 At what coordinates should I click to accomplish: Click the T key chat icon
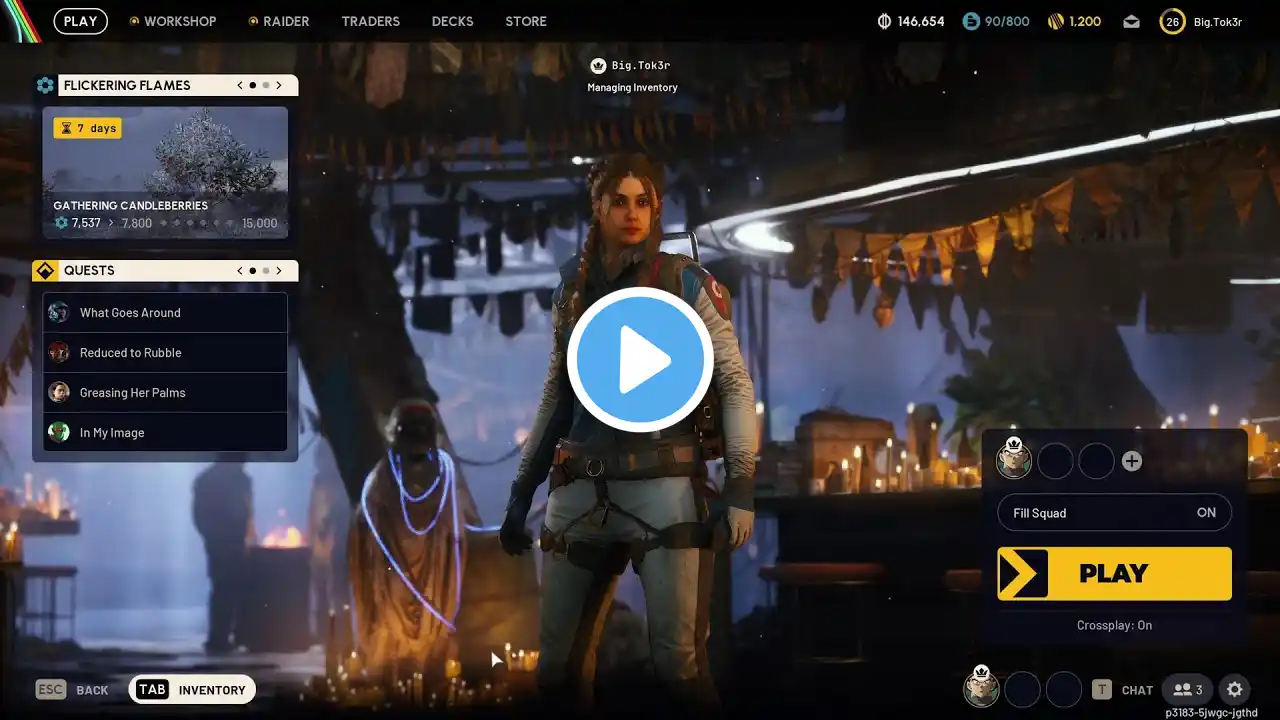click(1101, 689)
